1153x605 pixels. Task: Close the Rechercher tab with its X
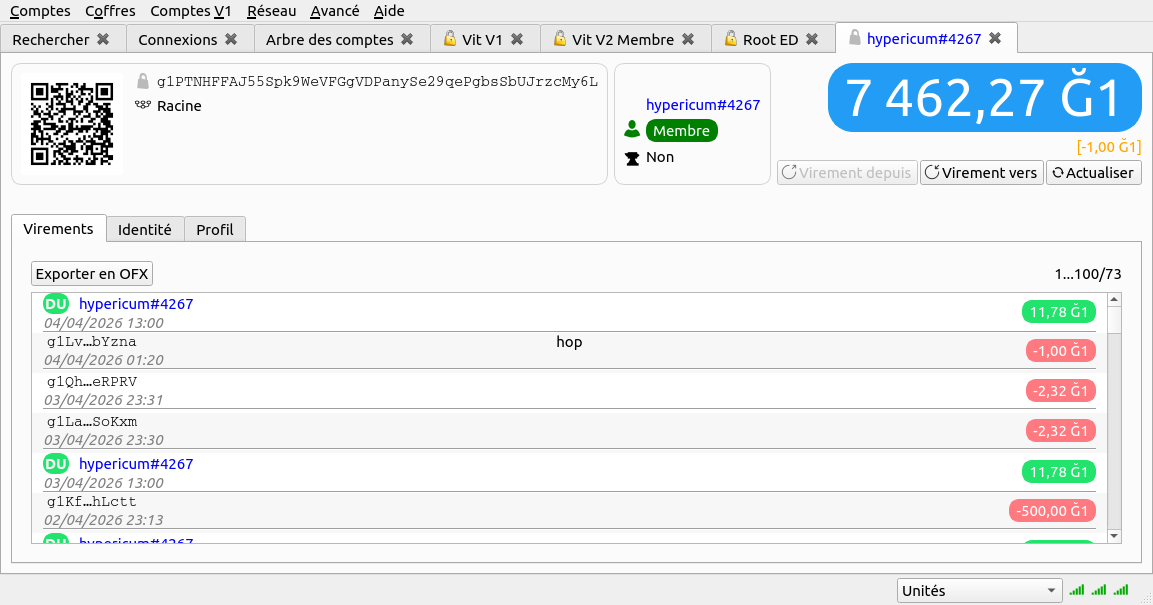(103, 39)
